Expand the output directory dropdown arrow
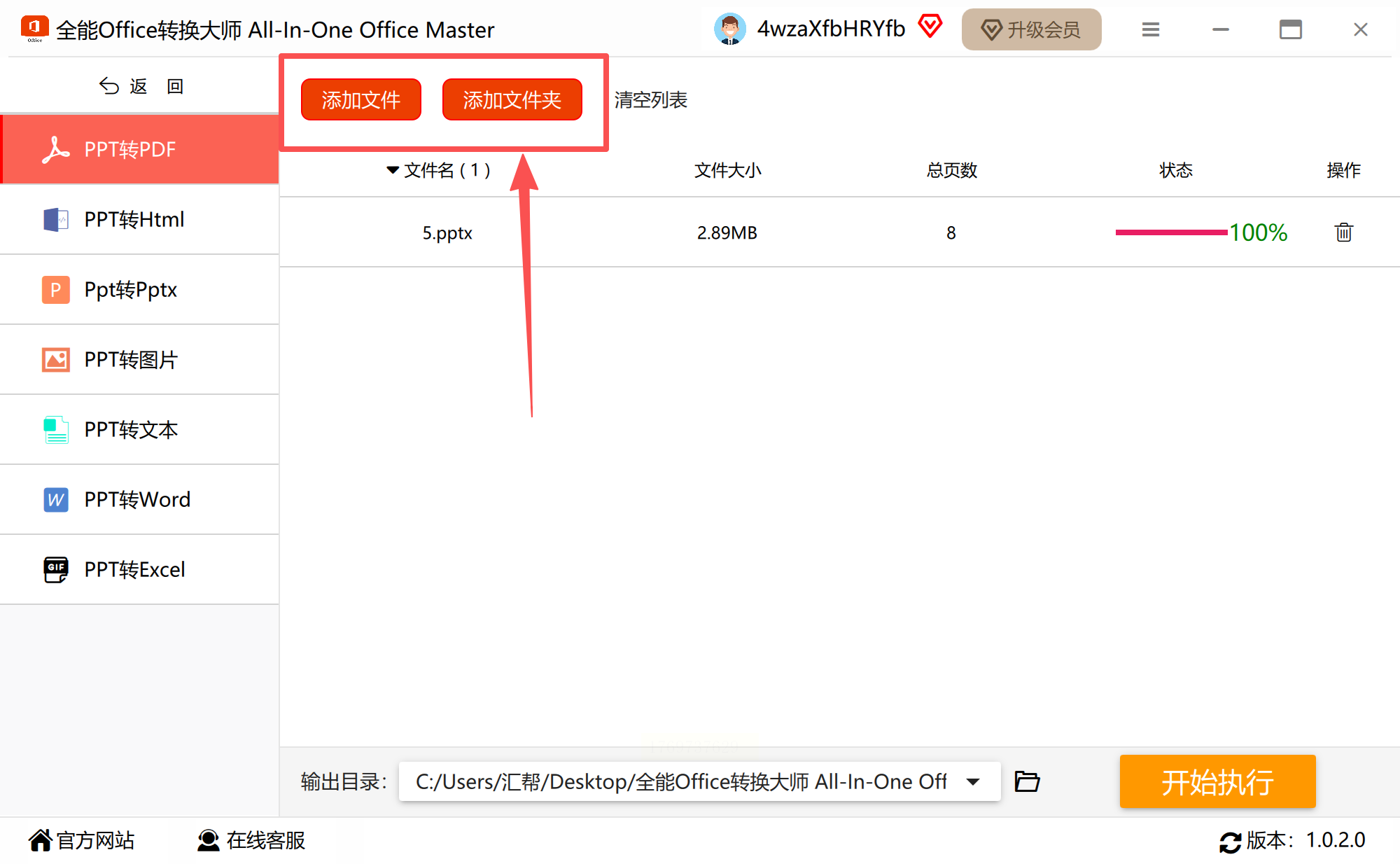Screen dimensions: 1400x864 973,781
